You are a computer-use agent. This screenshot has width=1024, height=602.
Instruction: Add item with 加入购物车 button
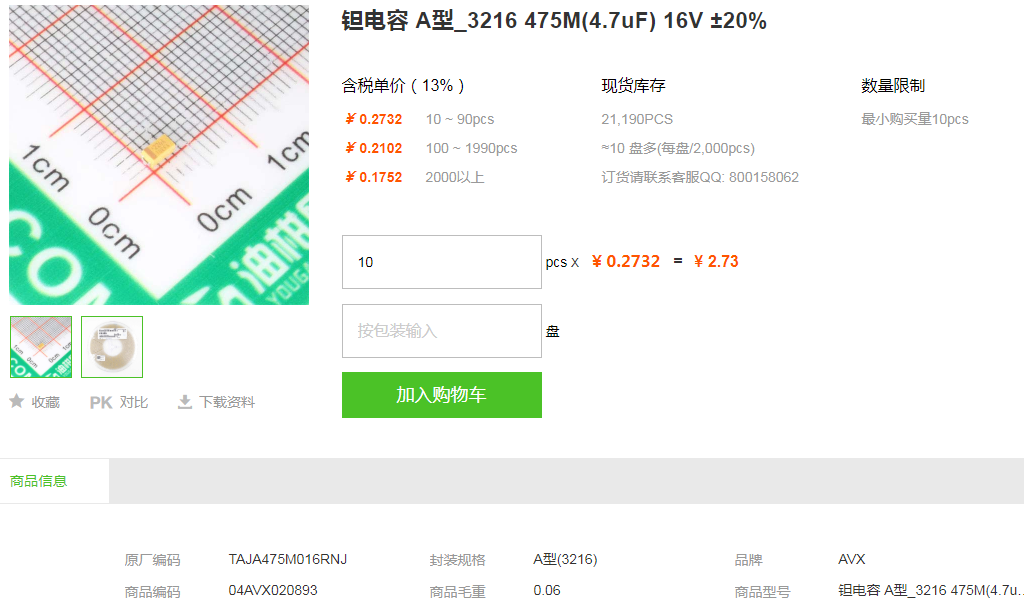(441, 395)
